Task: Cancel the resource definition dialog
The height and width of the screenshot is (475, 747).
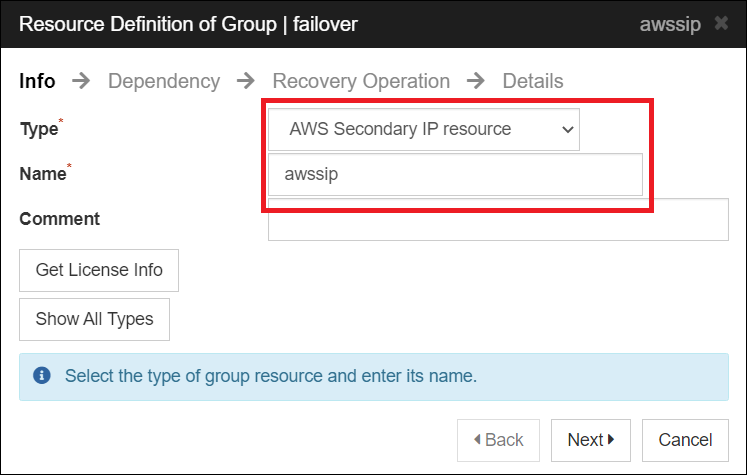Action: point(685,440)
